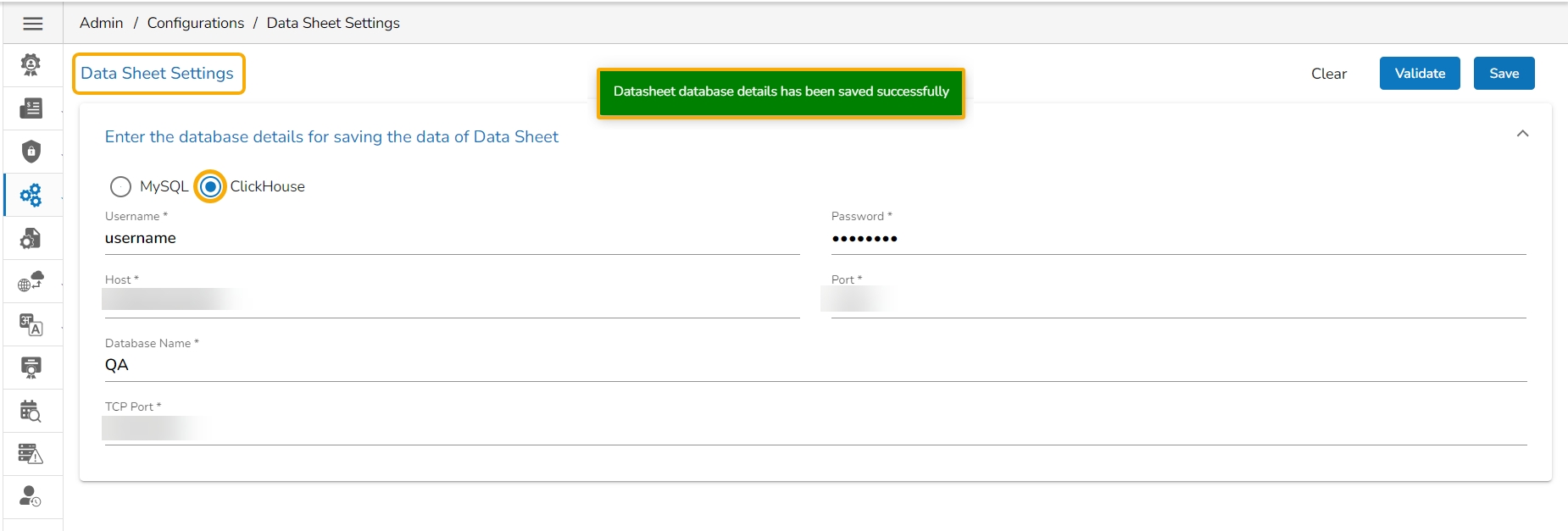This screenshot has height=531, width=1568.
Task: Collapse the database details panel chevron
Action: tap(1522, 134)
